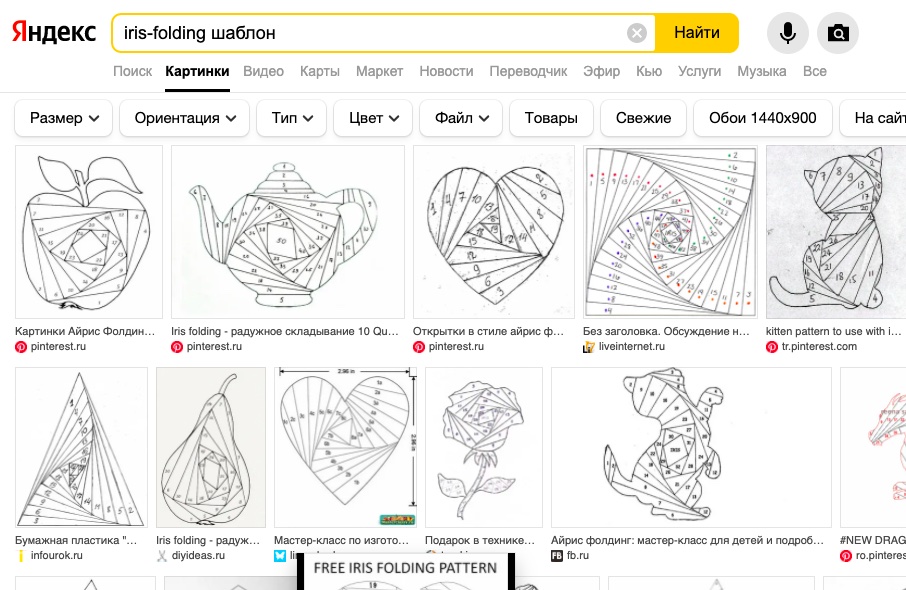Open infourok.ru source link

click(56, 556)
